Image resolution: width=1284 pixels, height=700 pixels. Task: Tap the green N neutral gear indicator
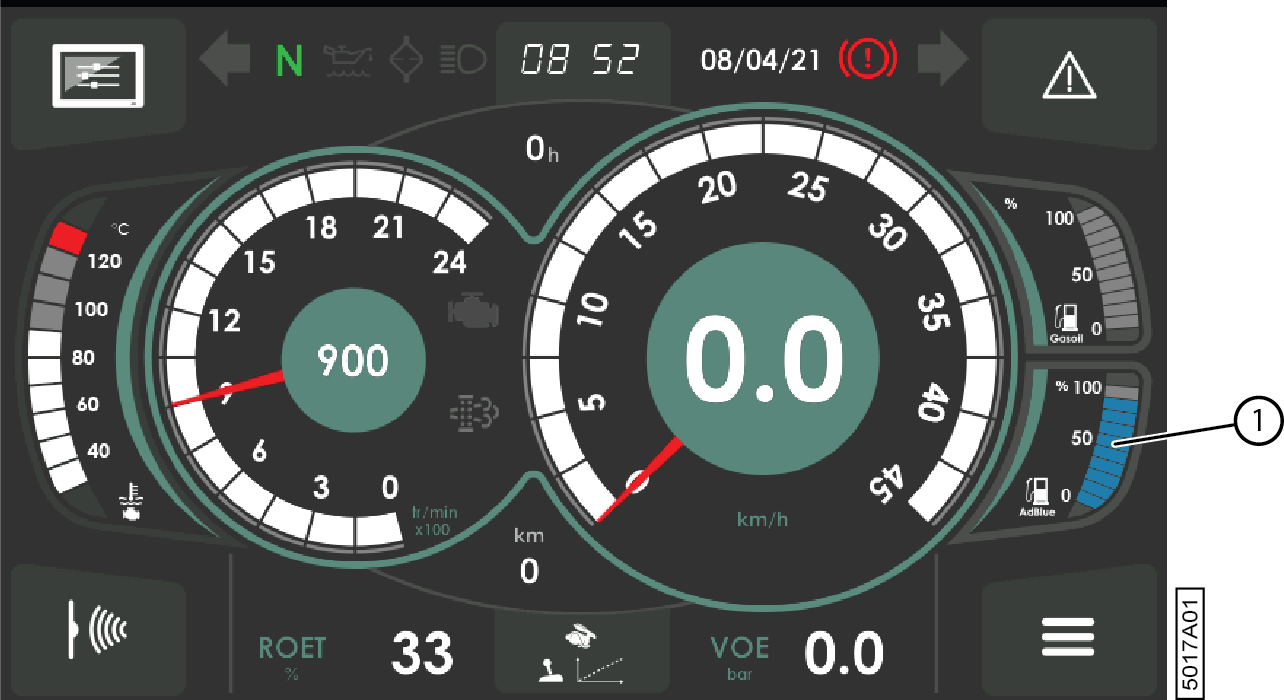[x=289, y=61]
